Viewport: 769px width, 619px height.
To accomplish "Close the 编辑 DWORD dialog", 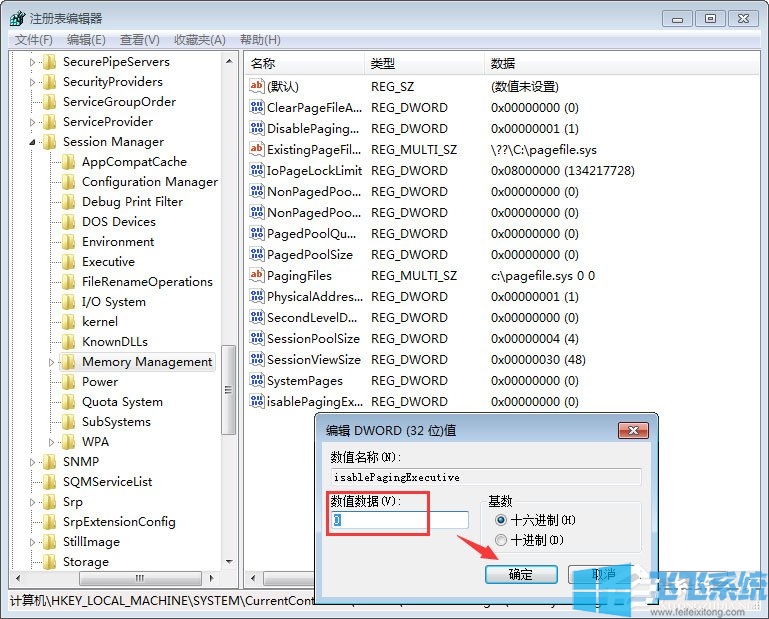I will coord(634,430).
